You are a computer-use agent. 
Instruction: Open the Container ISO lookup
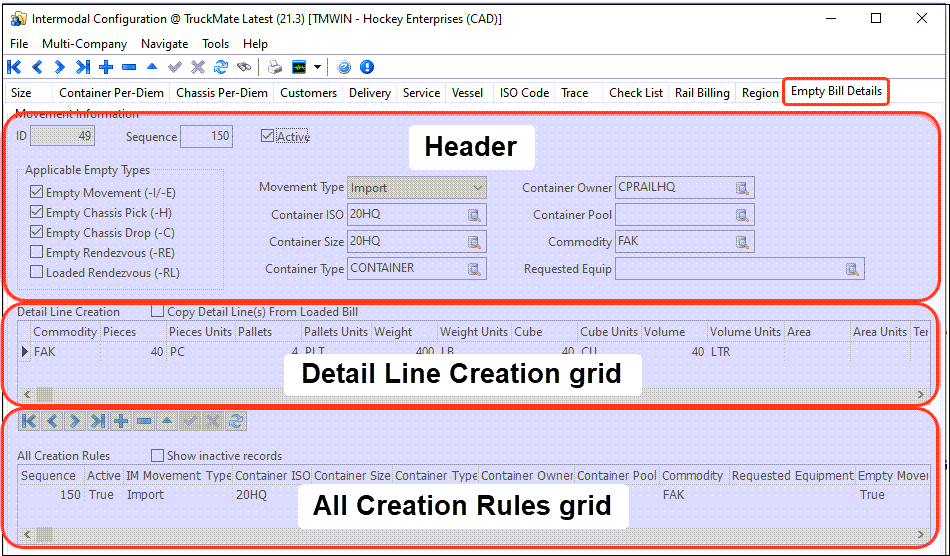(x=474, y=215)
